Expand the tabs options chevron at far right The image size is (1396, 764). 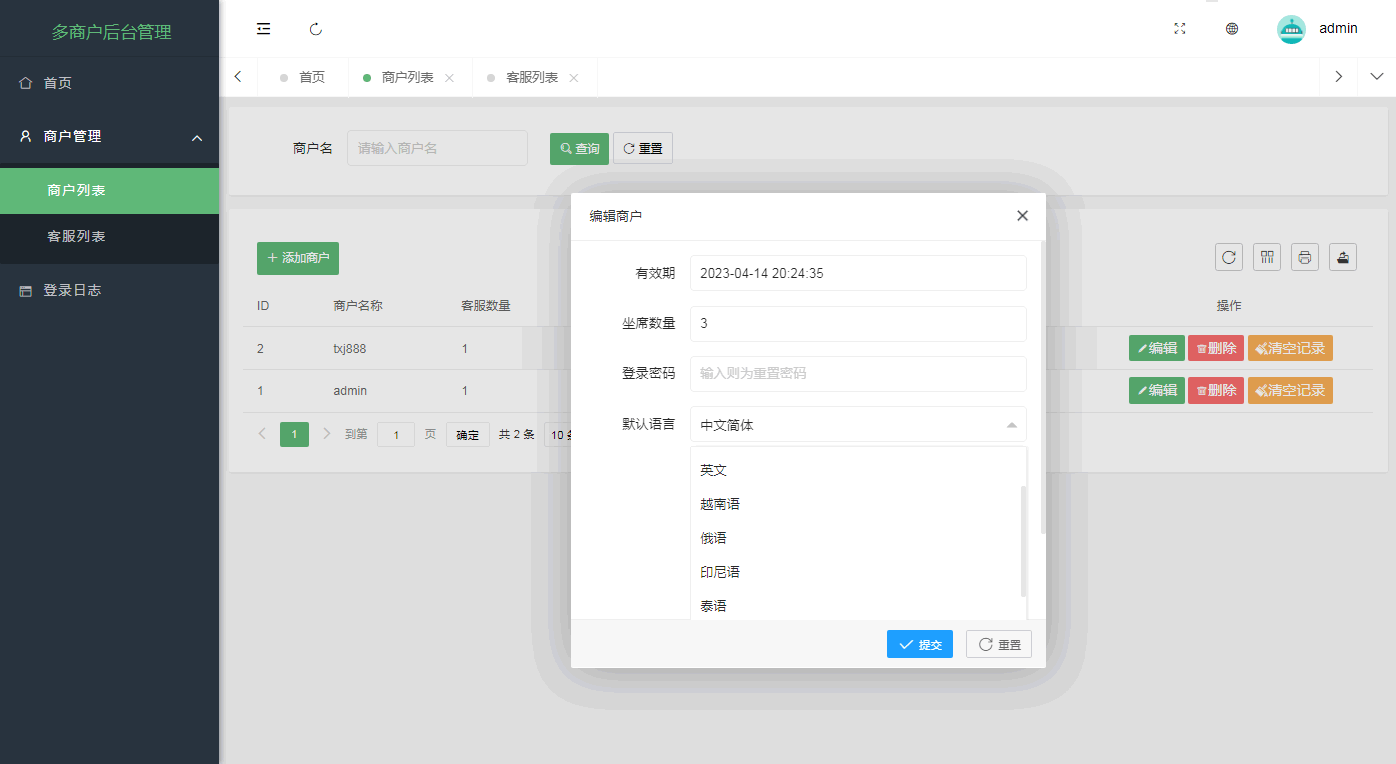[x=1376, y=77]
